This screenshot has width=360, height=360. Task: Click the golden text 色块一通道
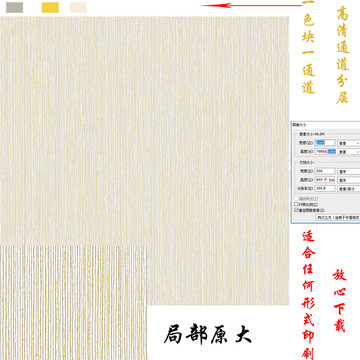pyautogui.click(x=308, y=54)
